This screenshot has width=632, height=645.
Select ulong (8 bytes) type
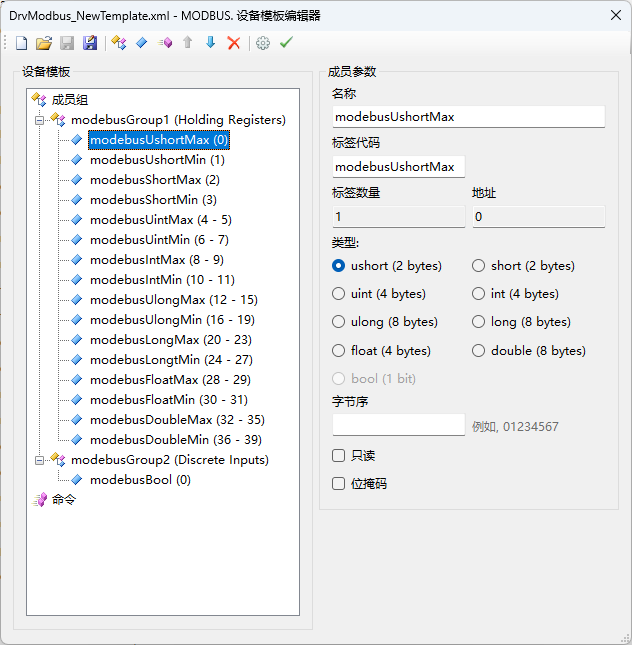click(338, 322)
